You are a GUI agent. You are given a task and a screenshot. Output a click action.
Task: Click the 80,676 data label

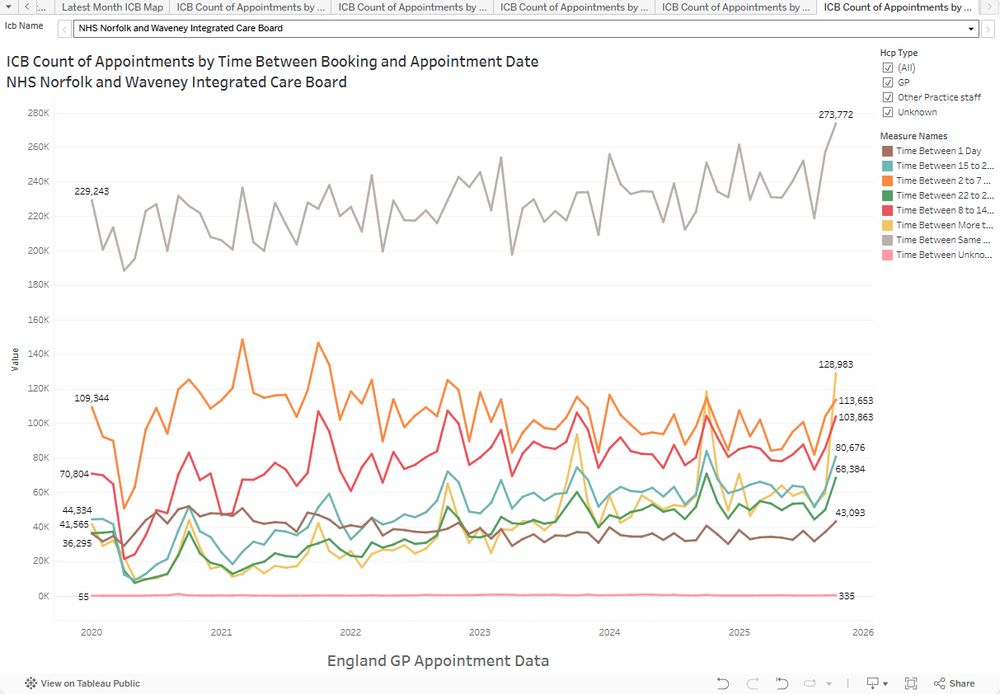pos(850,448)
